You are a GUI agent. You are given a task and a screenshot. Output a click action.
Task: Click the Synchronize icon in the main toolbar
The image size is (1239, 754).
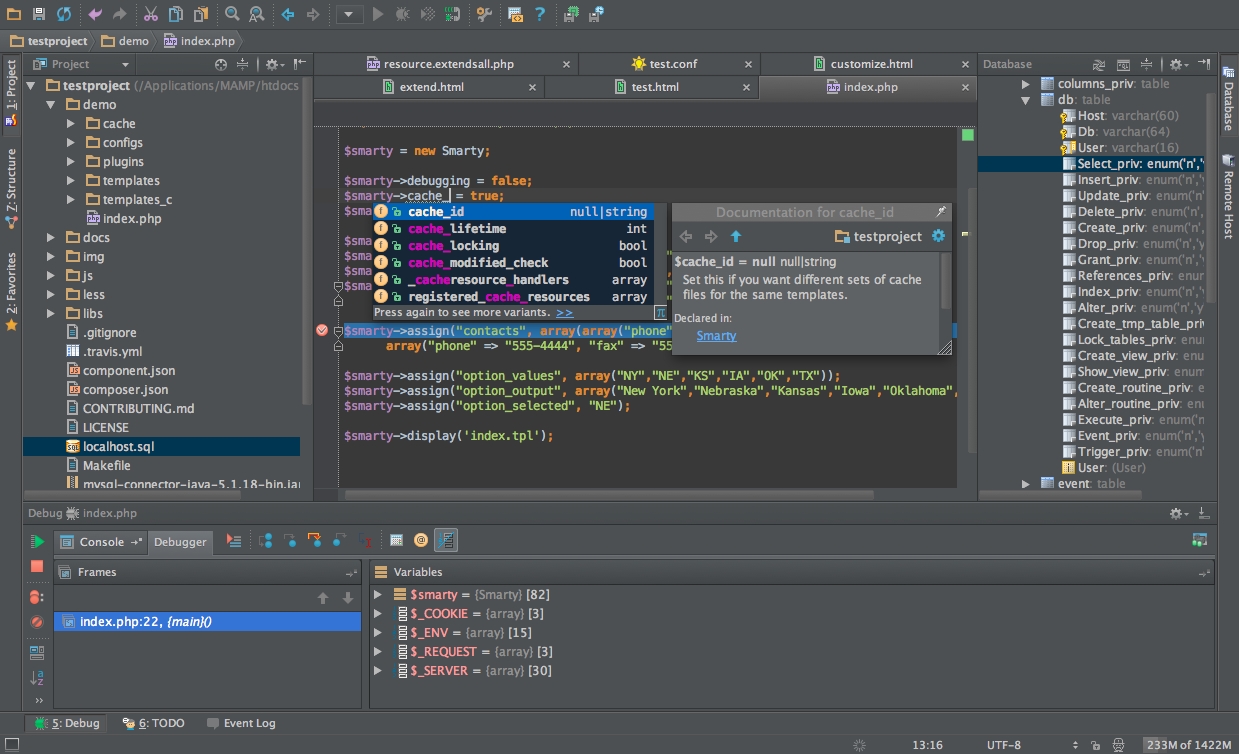[64, 14]
